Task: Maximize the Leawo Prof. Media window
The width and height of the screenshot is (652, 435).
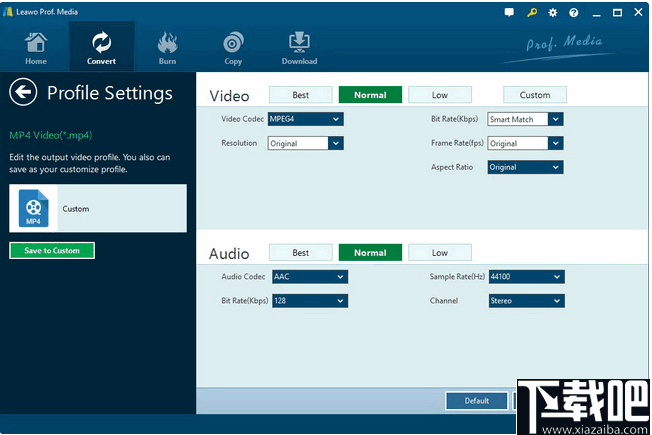Action: coord(617,12)
